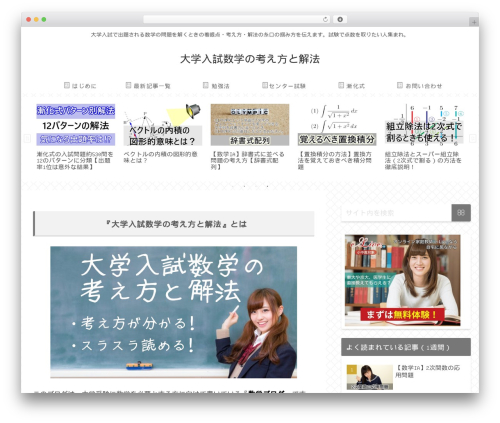Open the 組立除法とスーパー組立除法 article link
500x423 pixels.
click(423, 160)
